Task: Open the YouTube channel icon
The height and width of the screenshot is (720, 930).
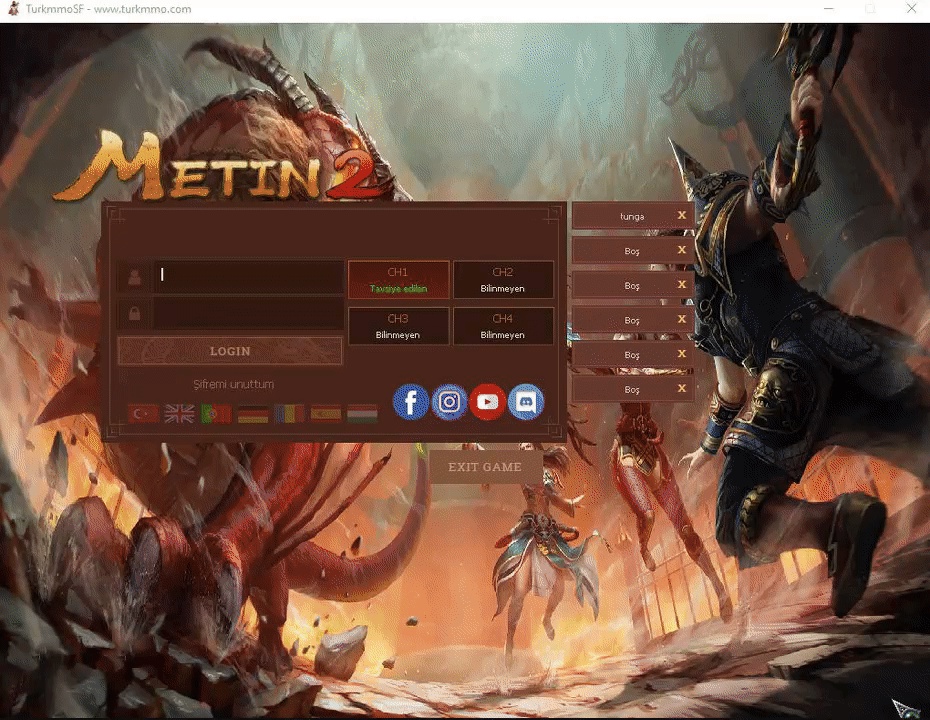Action: (x=488, y=402)
